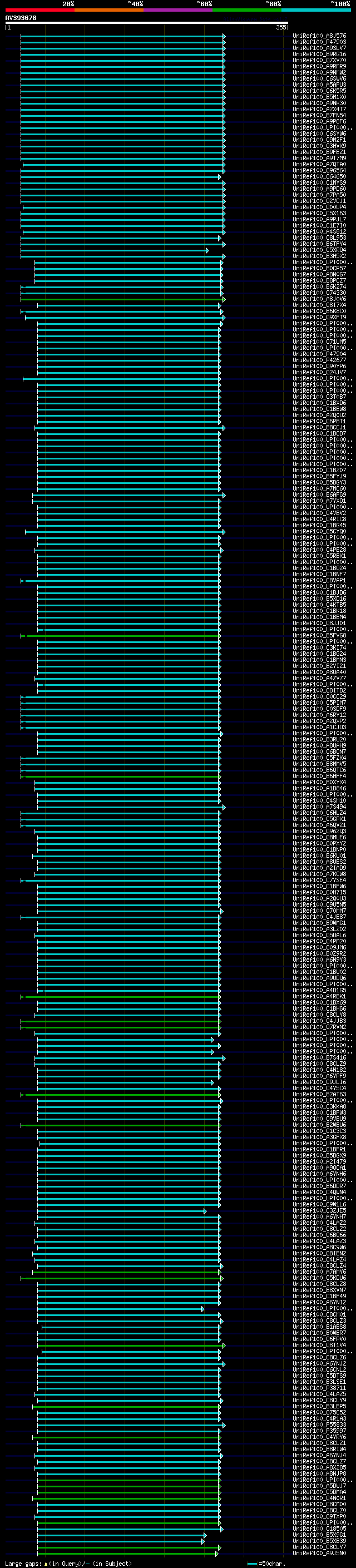
Task: Select the purple ~60% legend color band
Action: pos(177,11)
